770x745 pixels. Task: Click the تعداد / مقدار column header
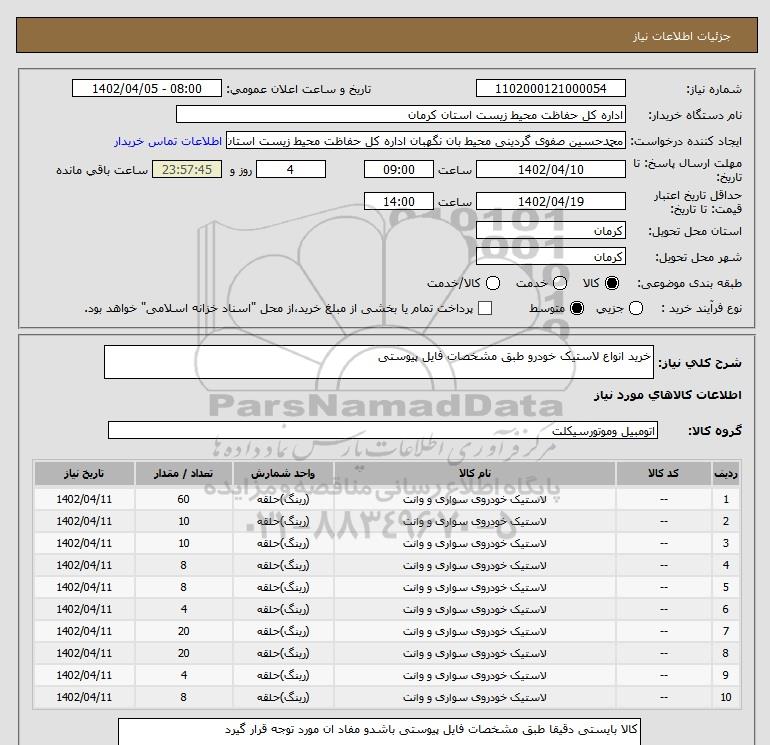(x=183, y=473)
